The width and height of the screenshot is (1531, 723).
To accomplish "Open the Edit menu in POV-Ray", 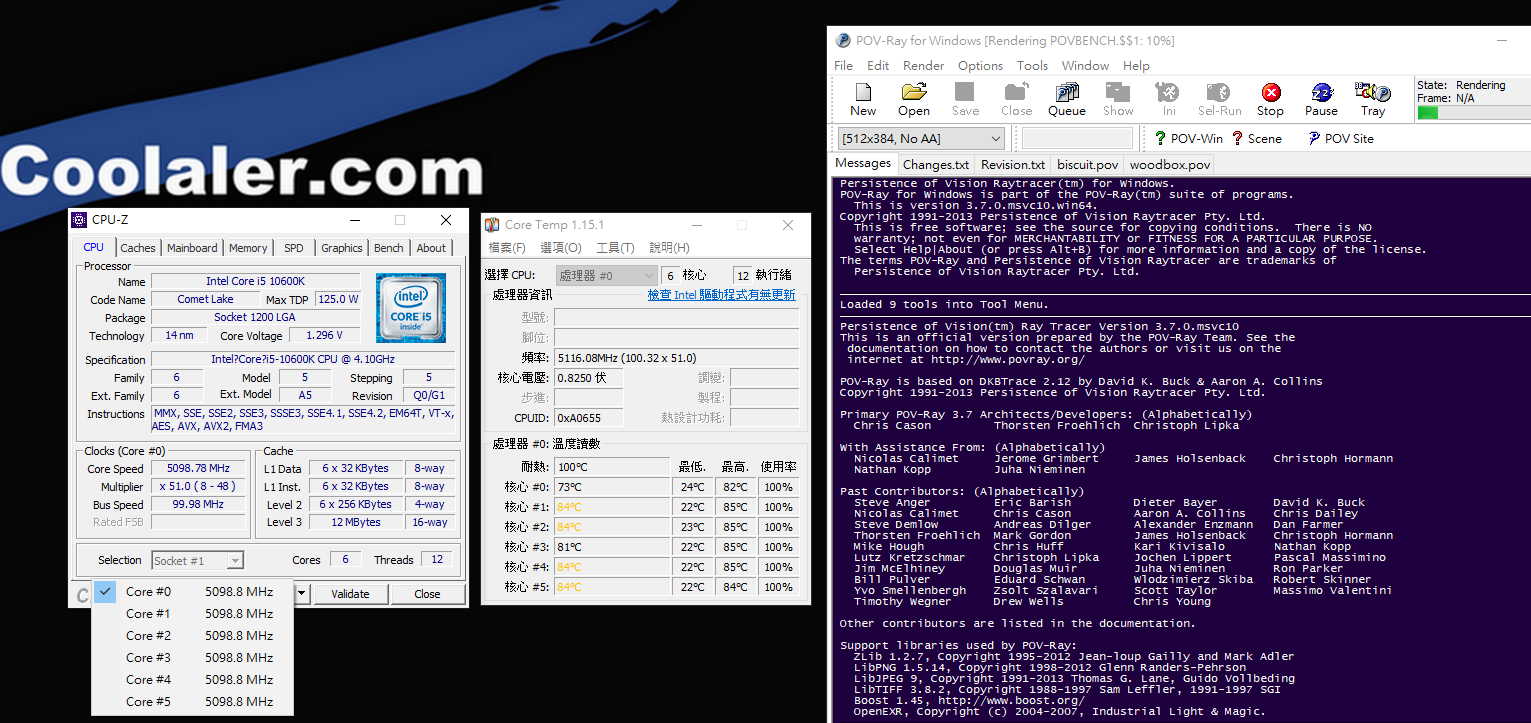I will click(x=878, y=65).
